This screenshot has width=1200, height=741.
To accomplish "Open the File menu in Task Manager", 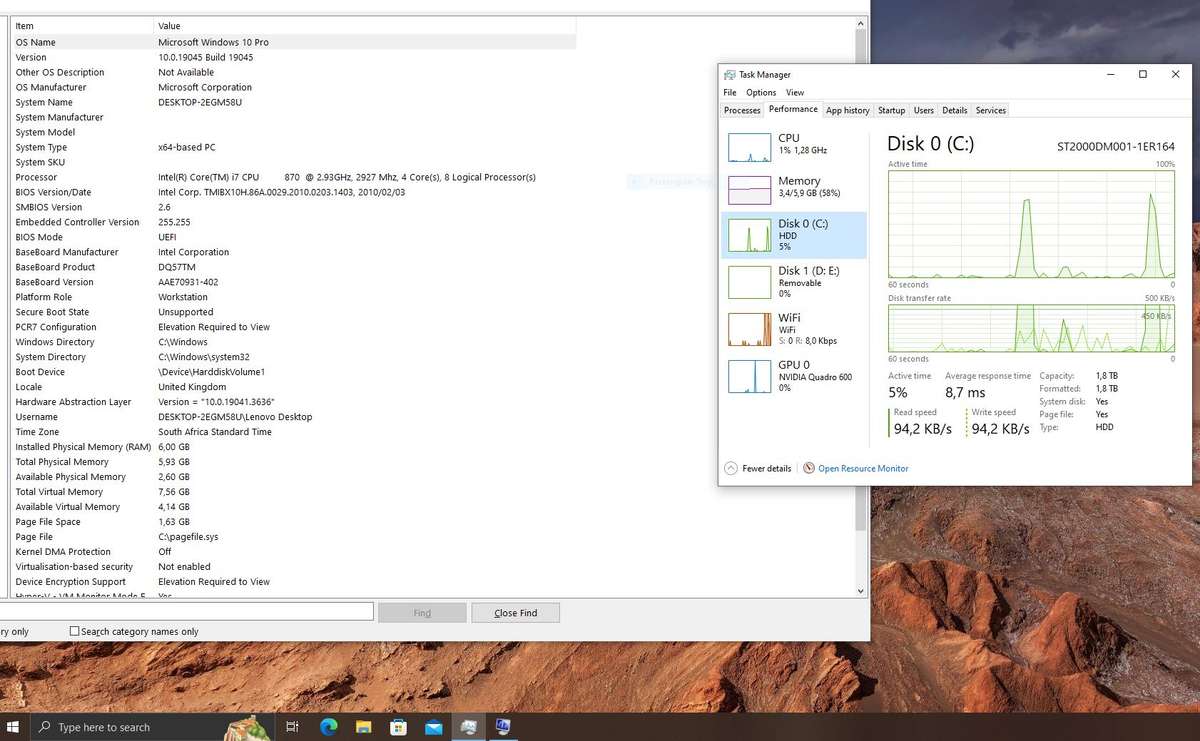I will [729, 92].
